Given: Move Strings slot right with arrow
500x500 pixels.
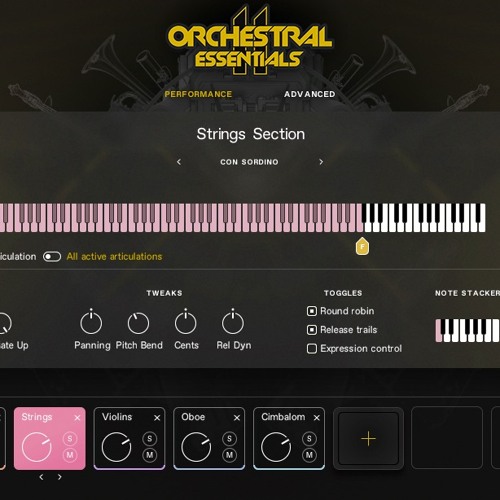Looking at the screenshot, I should pyautogui.click(x=60, y=477).
